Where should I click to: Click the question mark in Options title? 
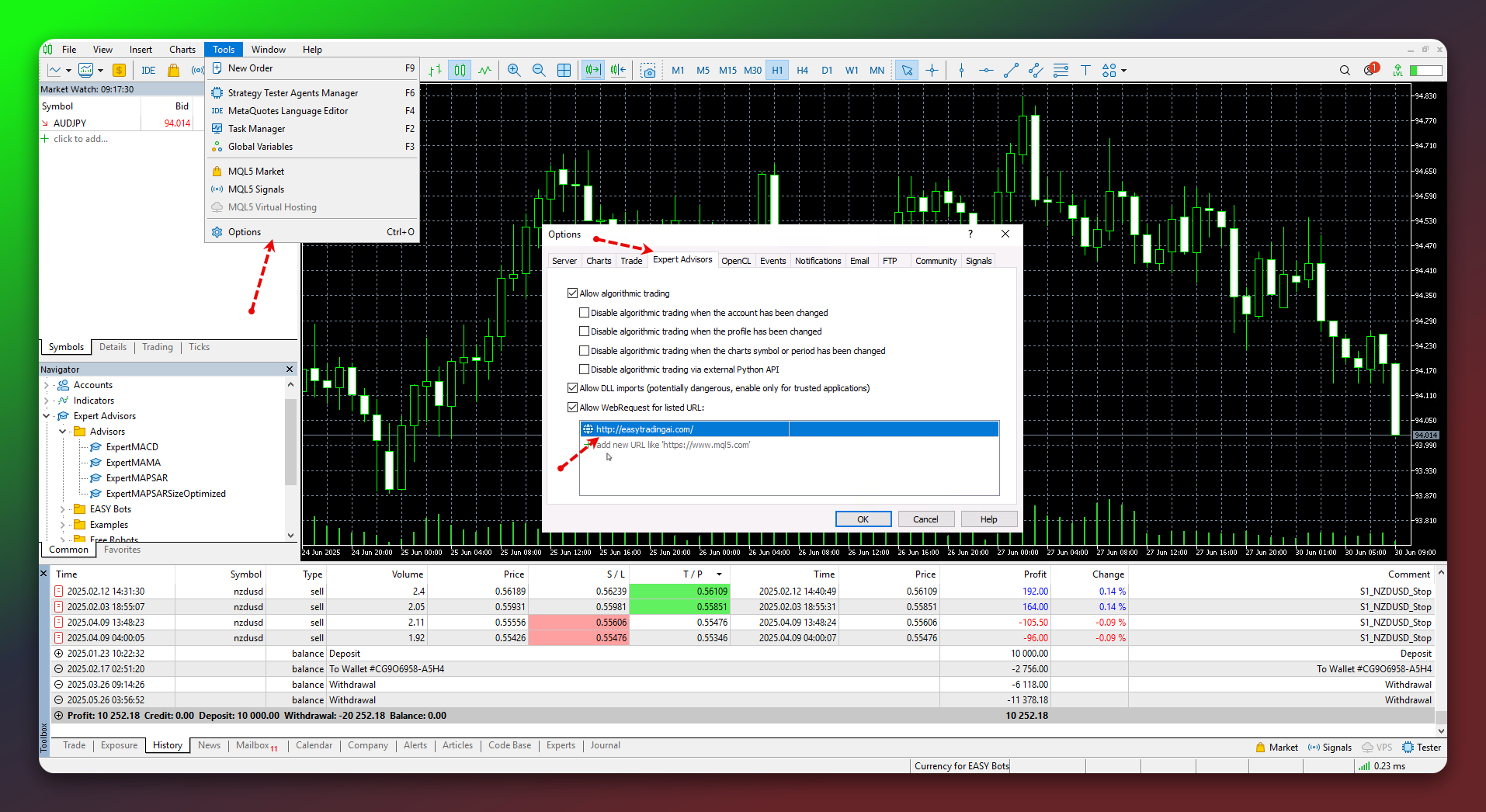click(x=970, y=234)
